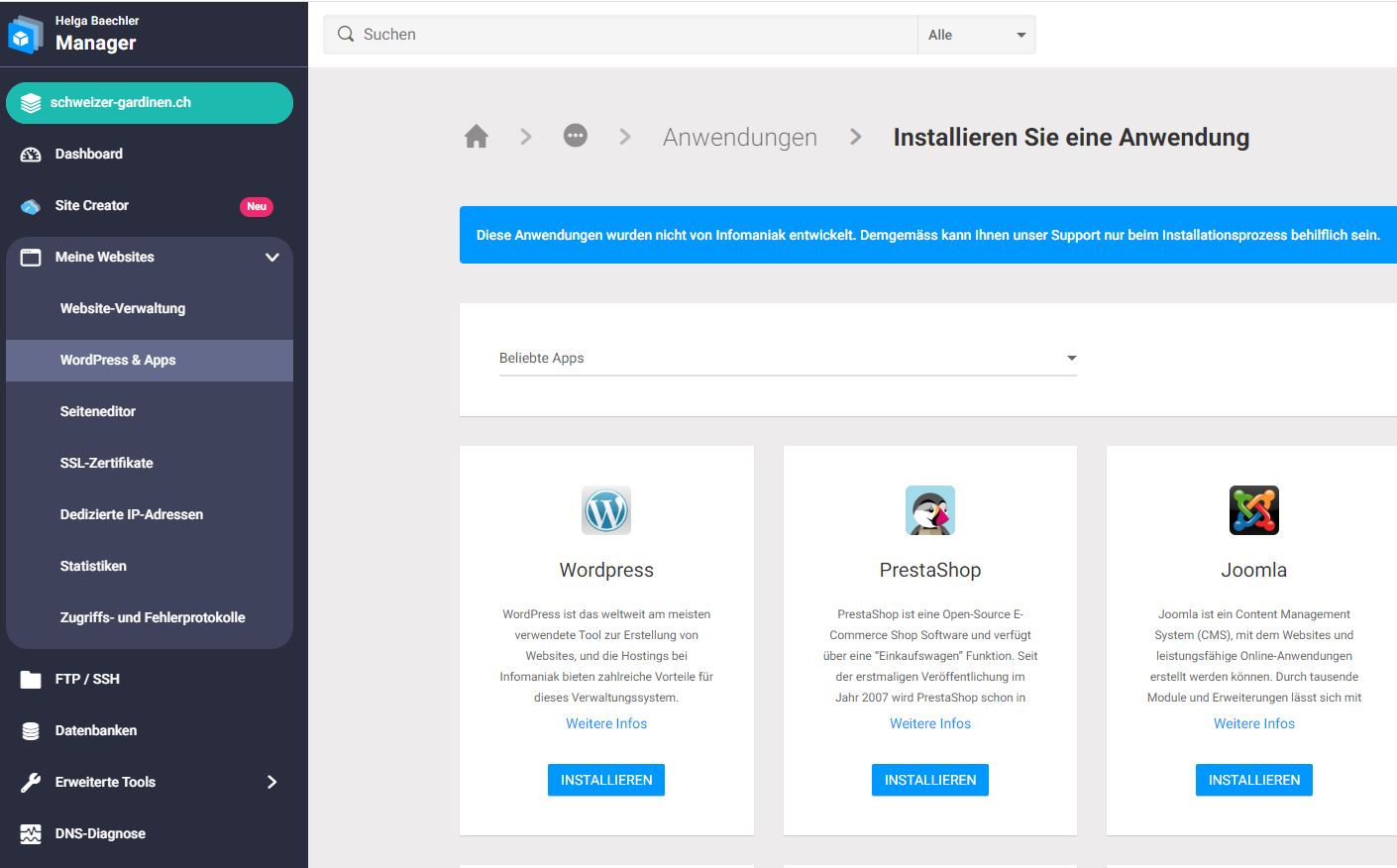Install PrestaShop with INSTALLIEREN button
The height and width of the screenshot is (868, 1397).
(x=930, y=780)
